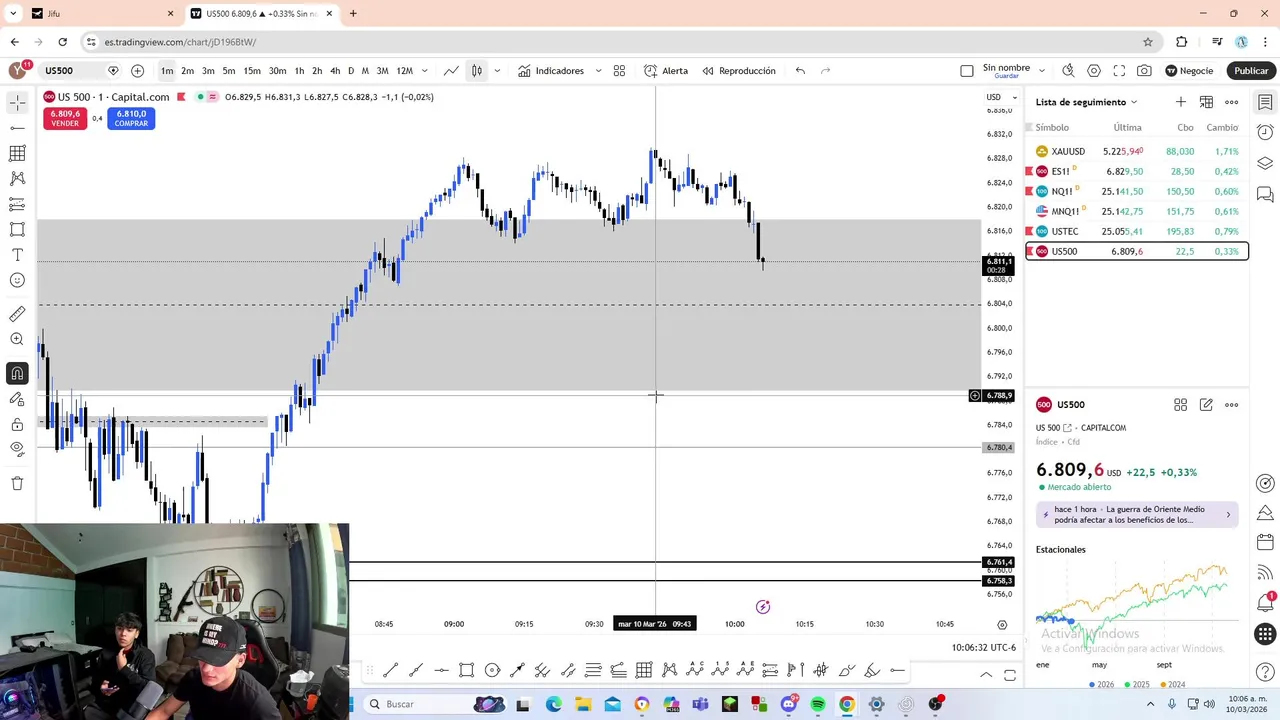Select the trend line drawing tool
The image size is (1280, 720).
tap(17, 128)
